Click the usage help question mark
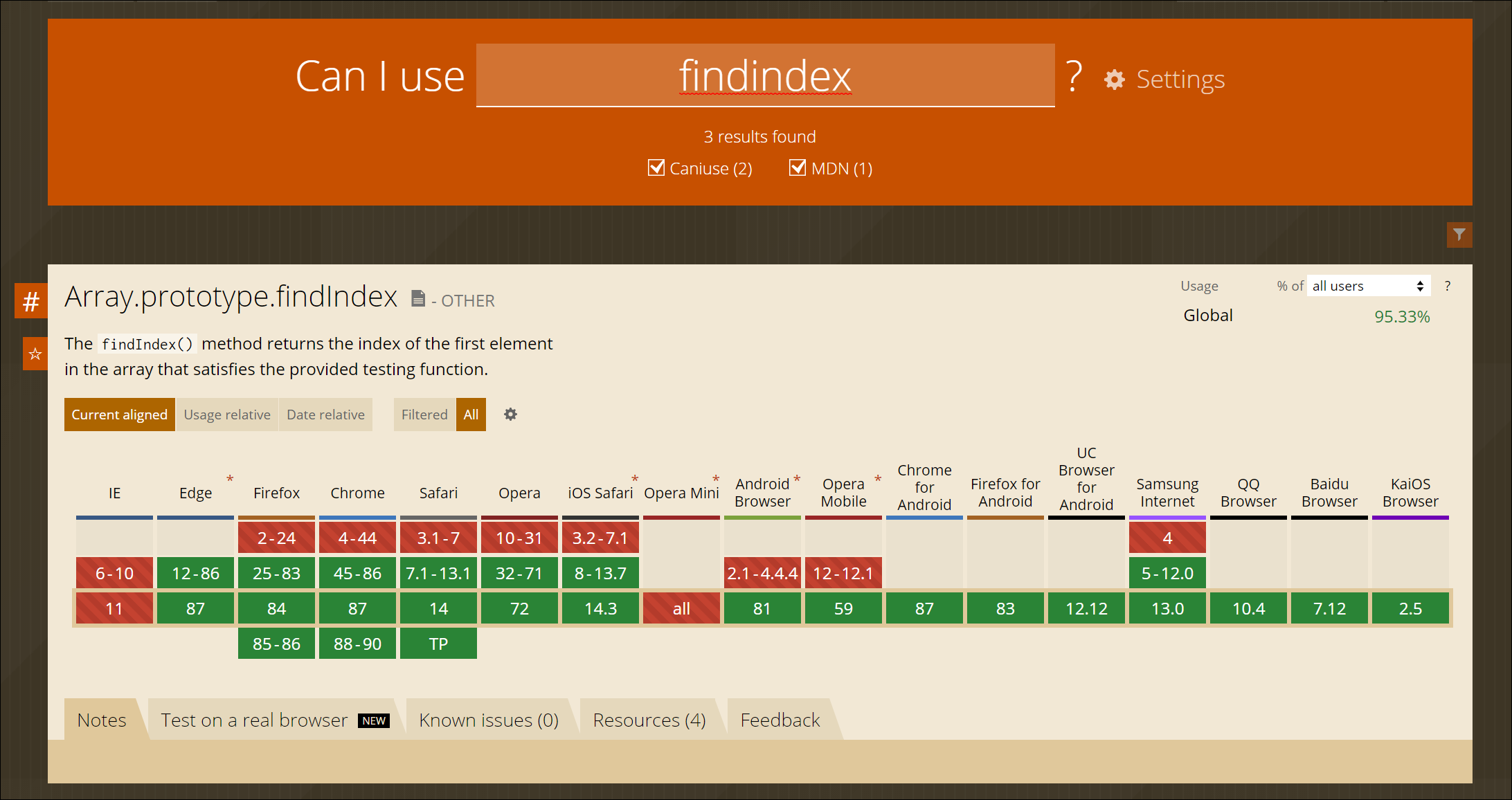The width and height of the screenshot is (1512, 800). 1447,286
